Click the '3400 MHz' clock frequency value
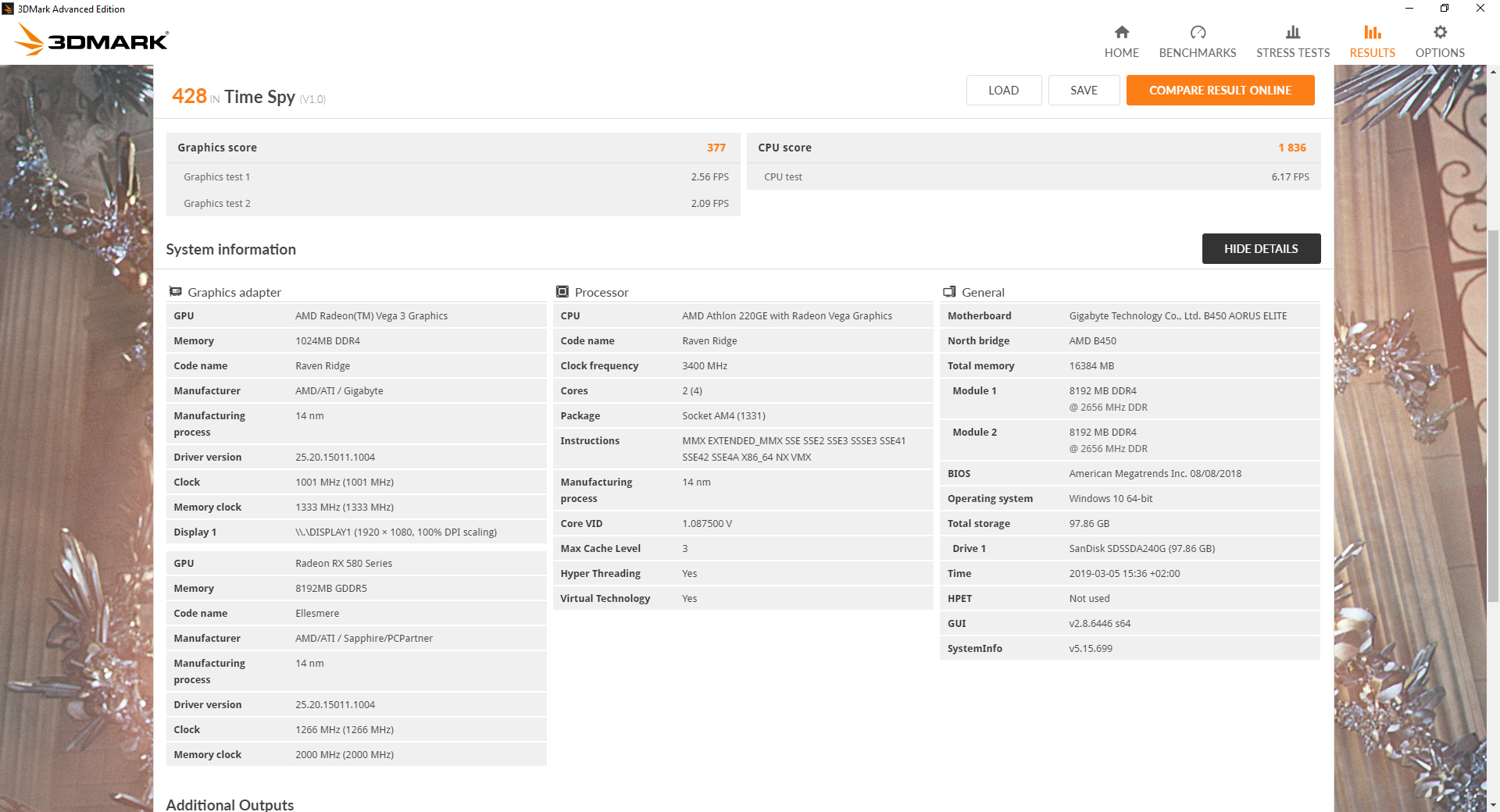 point(705,366)
